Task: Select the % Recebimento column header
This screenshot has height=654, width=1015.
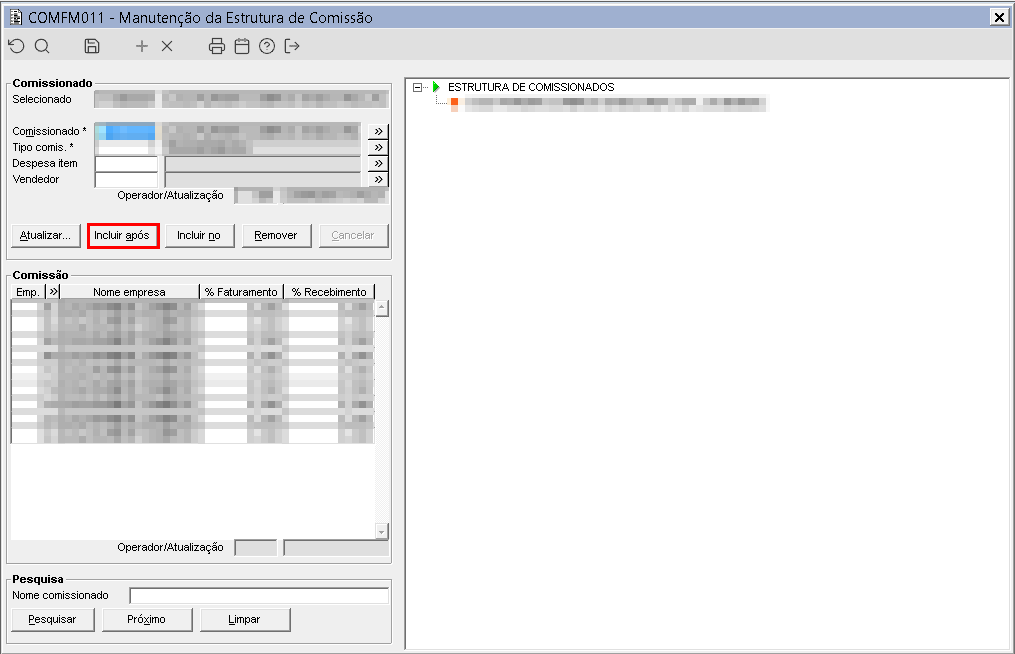Action: pos(329,292)
